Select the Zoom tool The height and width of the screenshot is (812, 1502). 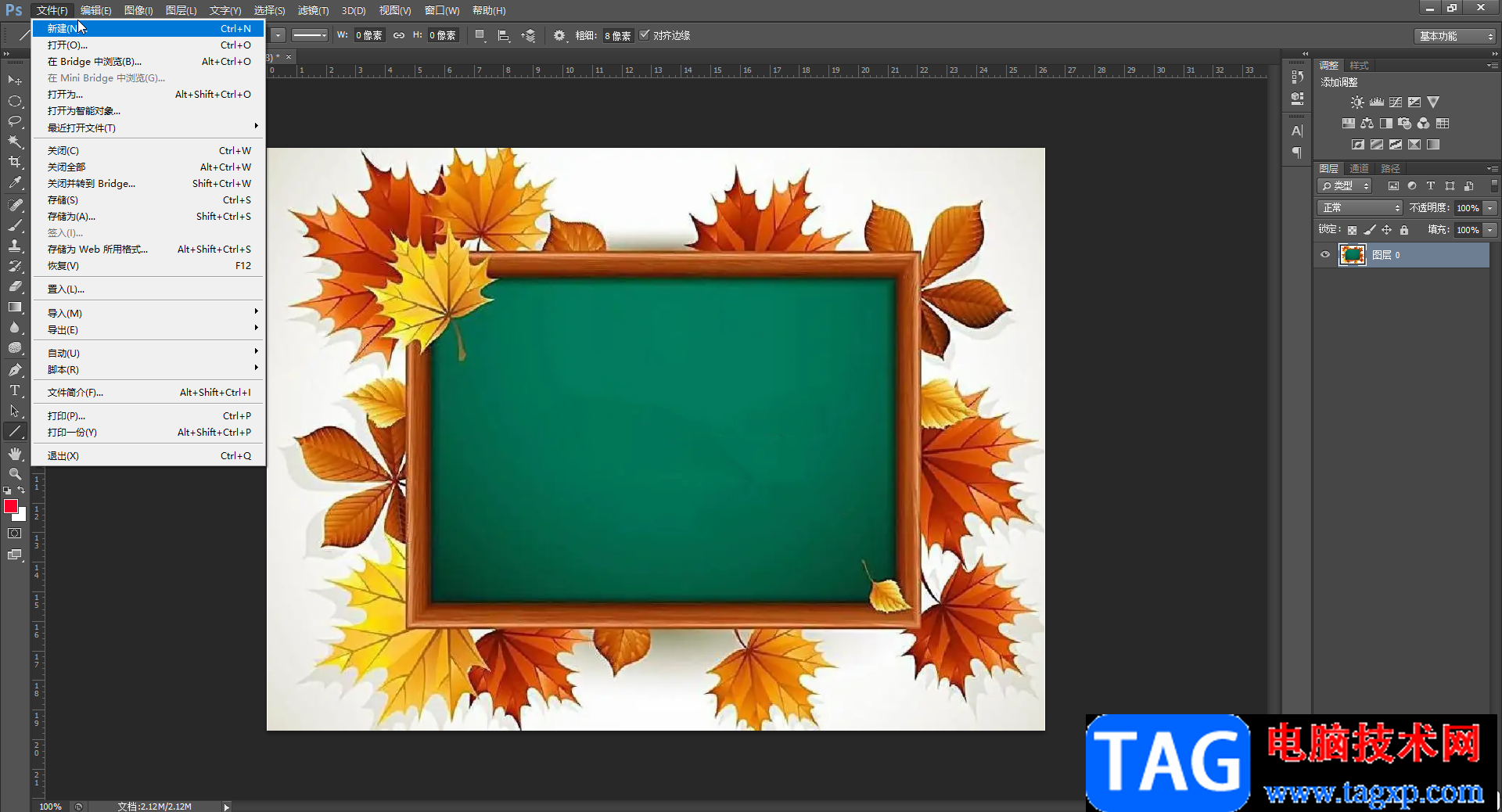coord(15,474)
